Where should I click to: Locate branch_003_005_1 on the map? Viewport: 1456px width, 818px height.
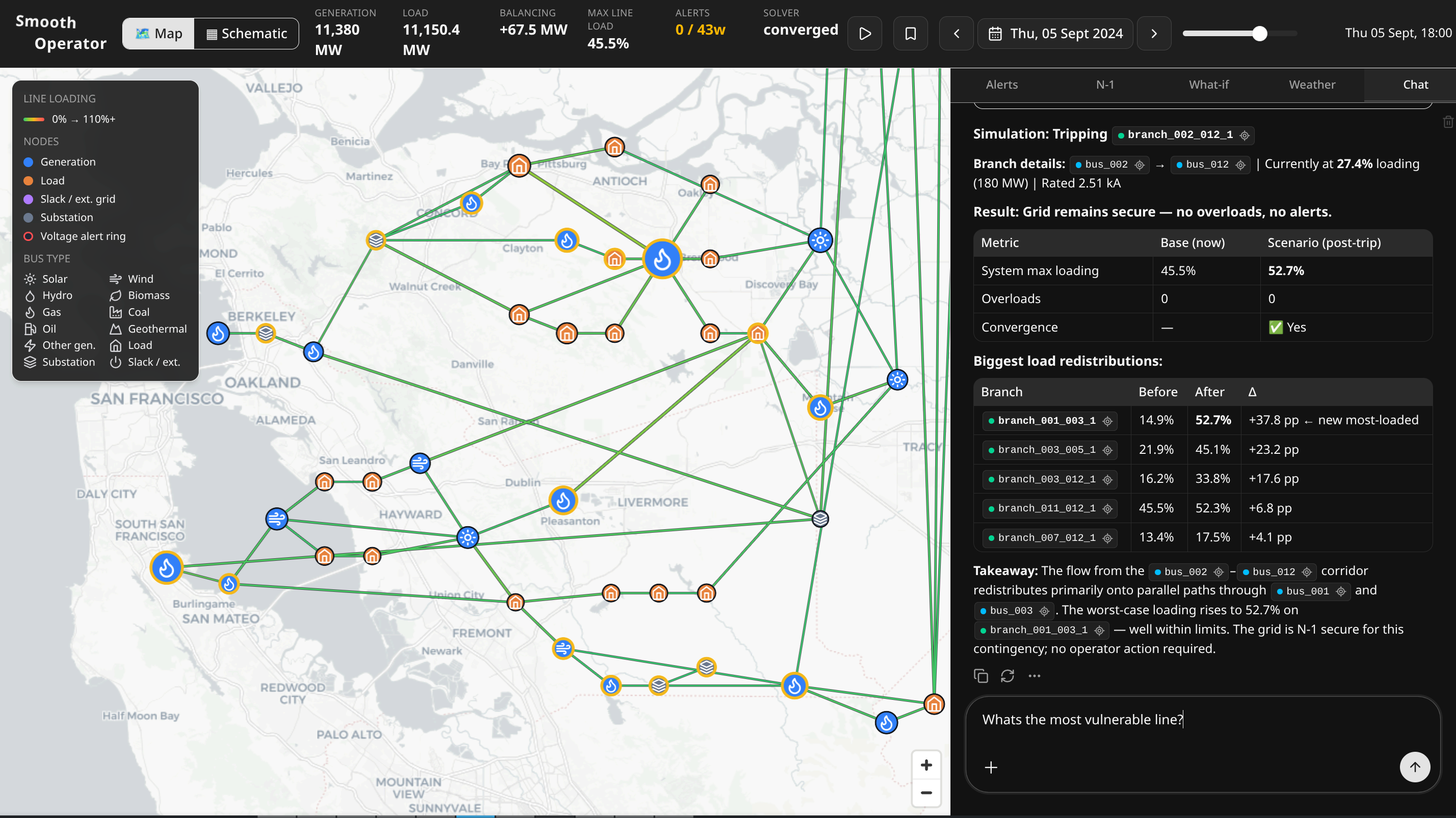point(1108,450)
